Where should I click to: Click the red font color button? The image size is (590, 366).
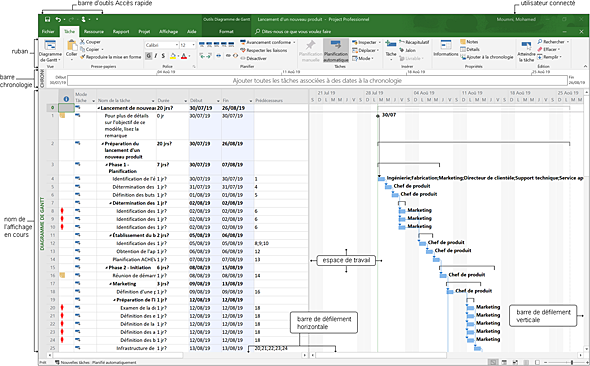click(x=184, y=56)
